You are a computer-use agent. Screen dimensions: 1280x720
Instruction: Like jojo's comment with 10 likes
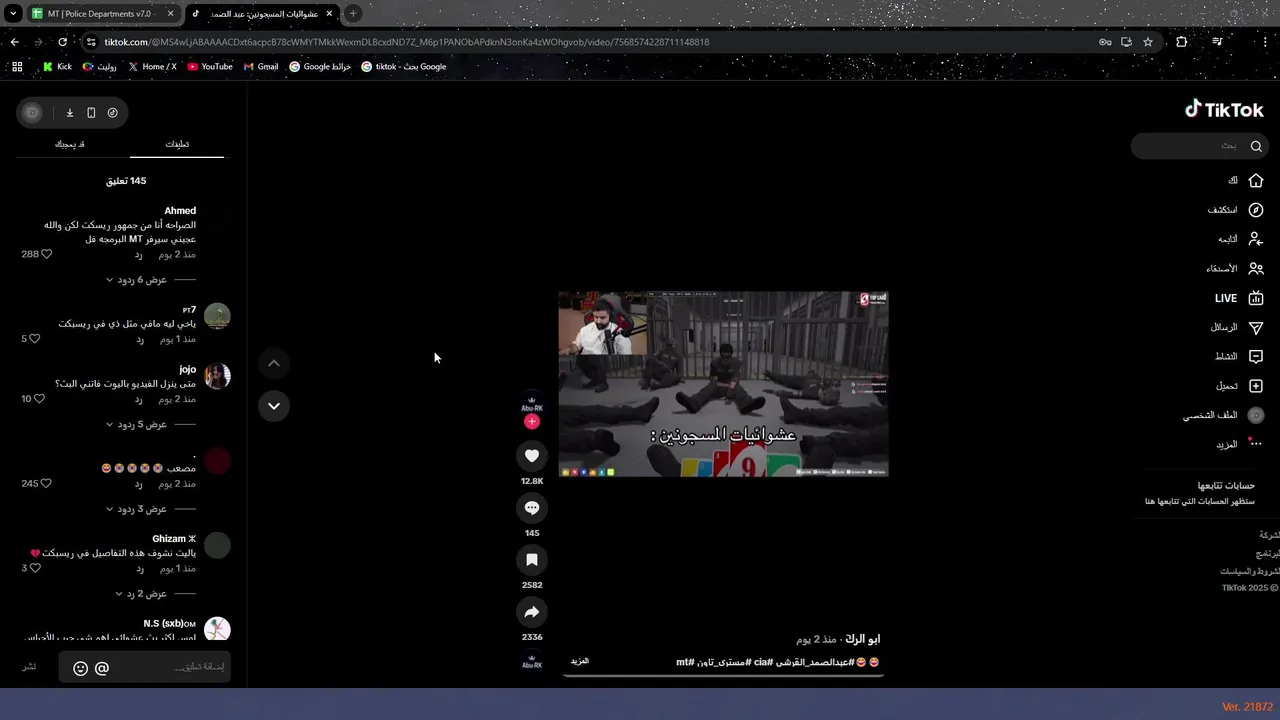click(40, 399)
